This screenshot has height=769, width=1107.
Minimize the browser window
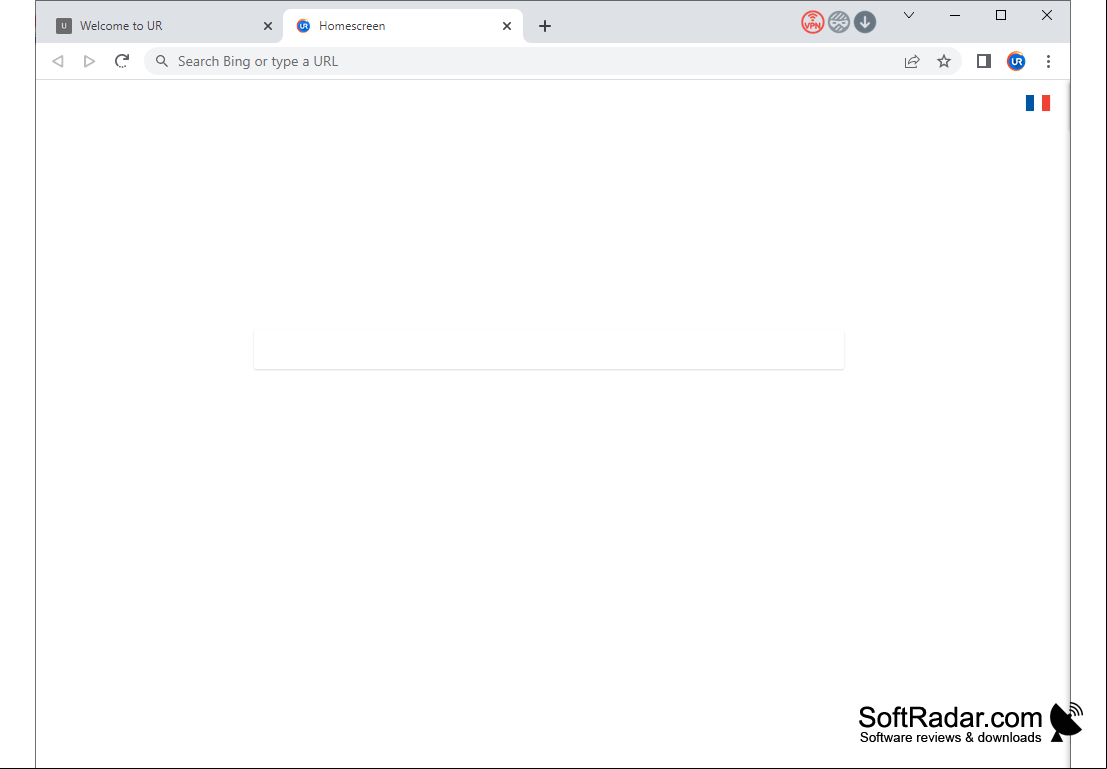[x=955, y=16]
